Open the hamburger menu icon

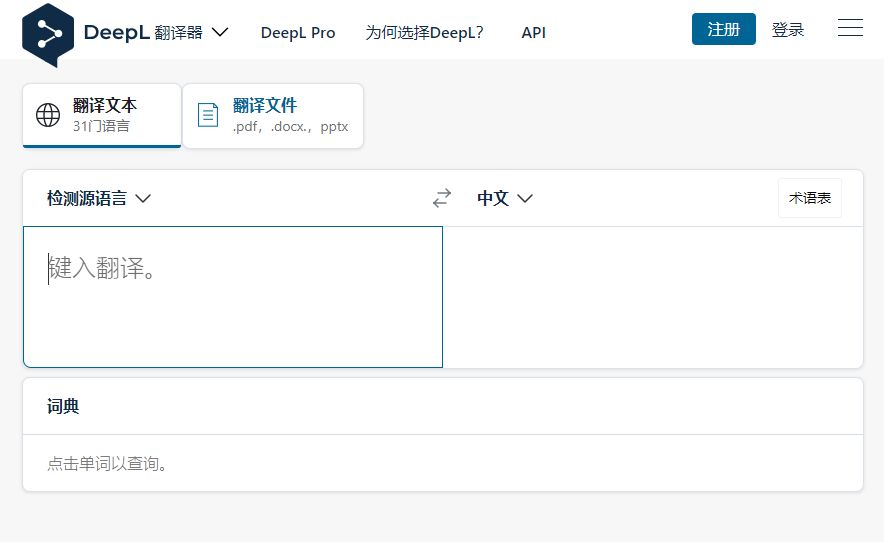click(x=850, y=28)
